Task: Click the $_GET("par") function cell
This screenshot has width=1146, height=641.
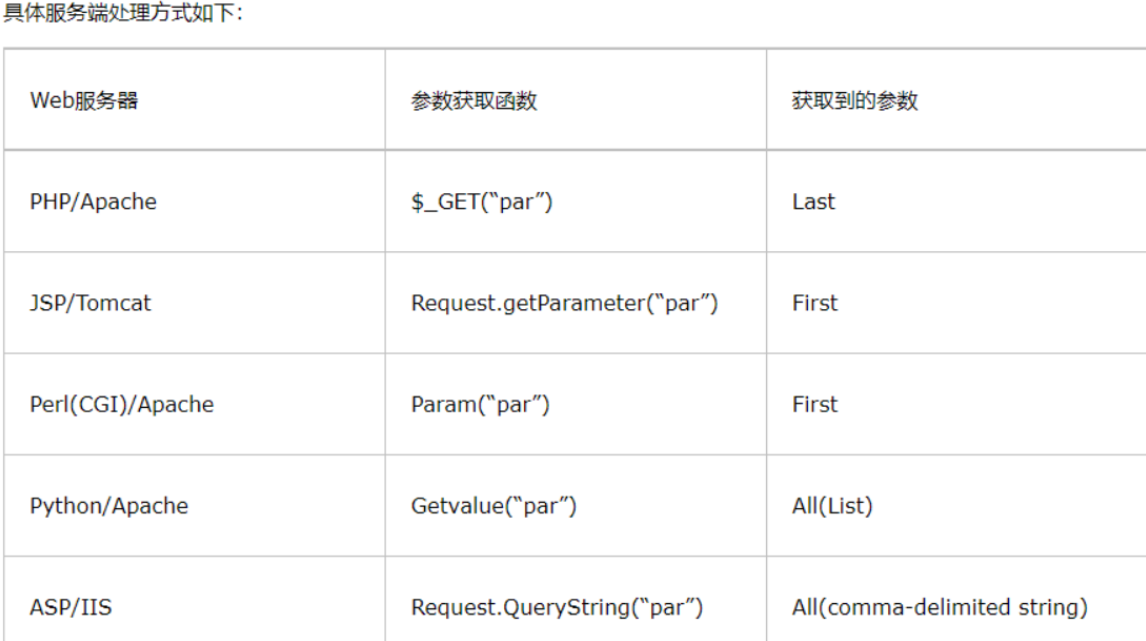Action: point(576,201)
